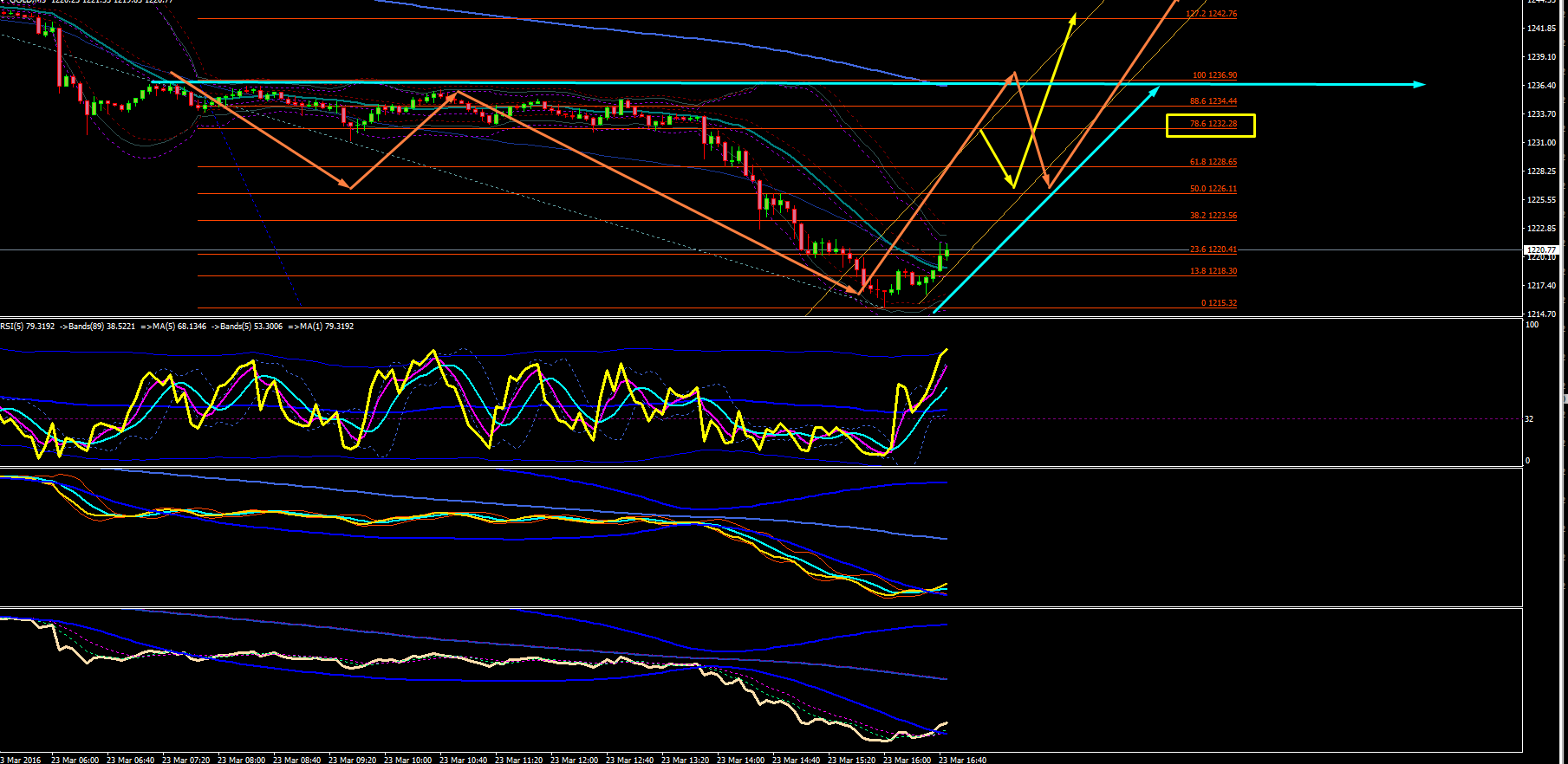Click time axis label '23 Mar 16:00'
The height and width of the screenshot is (764, 1568).
click(908, 760)
